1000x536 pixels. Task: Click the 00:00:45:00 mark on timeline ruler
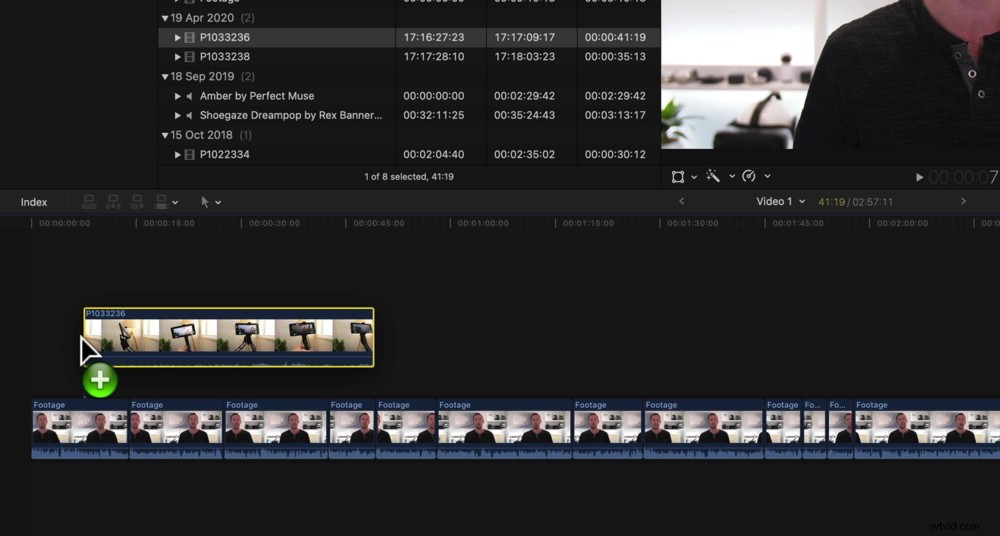[x=379, y=224]
